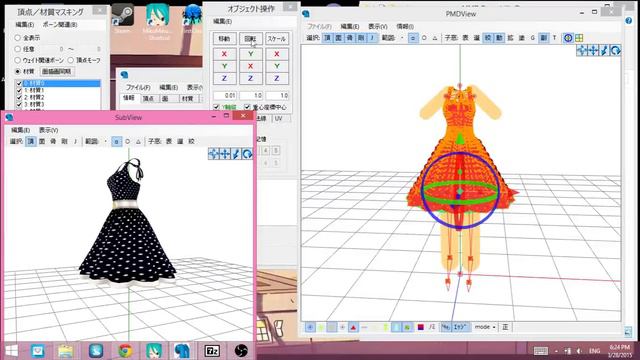The width and height of the screenshot is (640, 360).
Task: Toggle the four-pane grid icon in PMDView
Action: (x=579, y=38)
